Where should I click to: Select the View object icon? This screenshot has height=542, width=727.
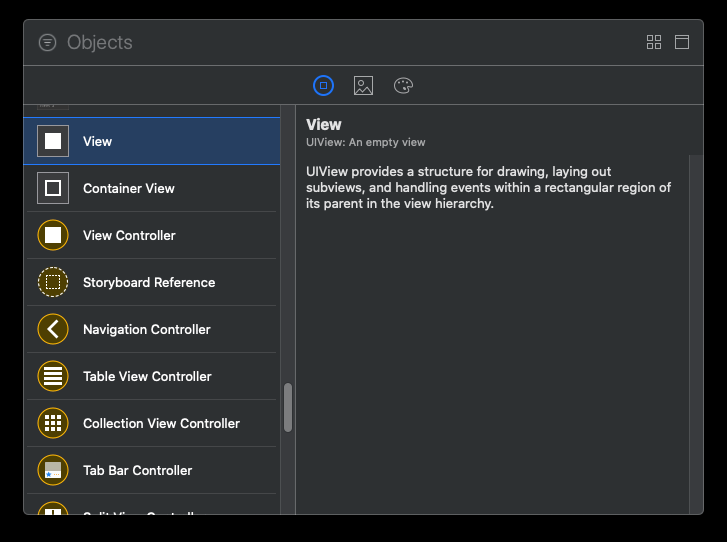[x=53, y=141]
